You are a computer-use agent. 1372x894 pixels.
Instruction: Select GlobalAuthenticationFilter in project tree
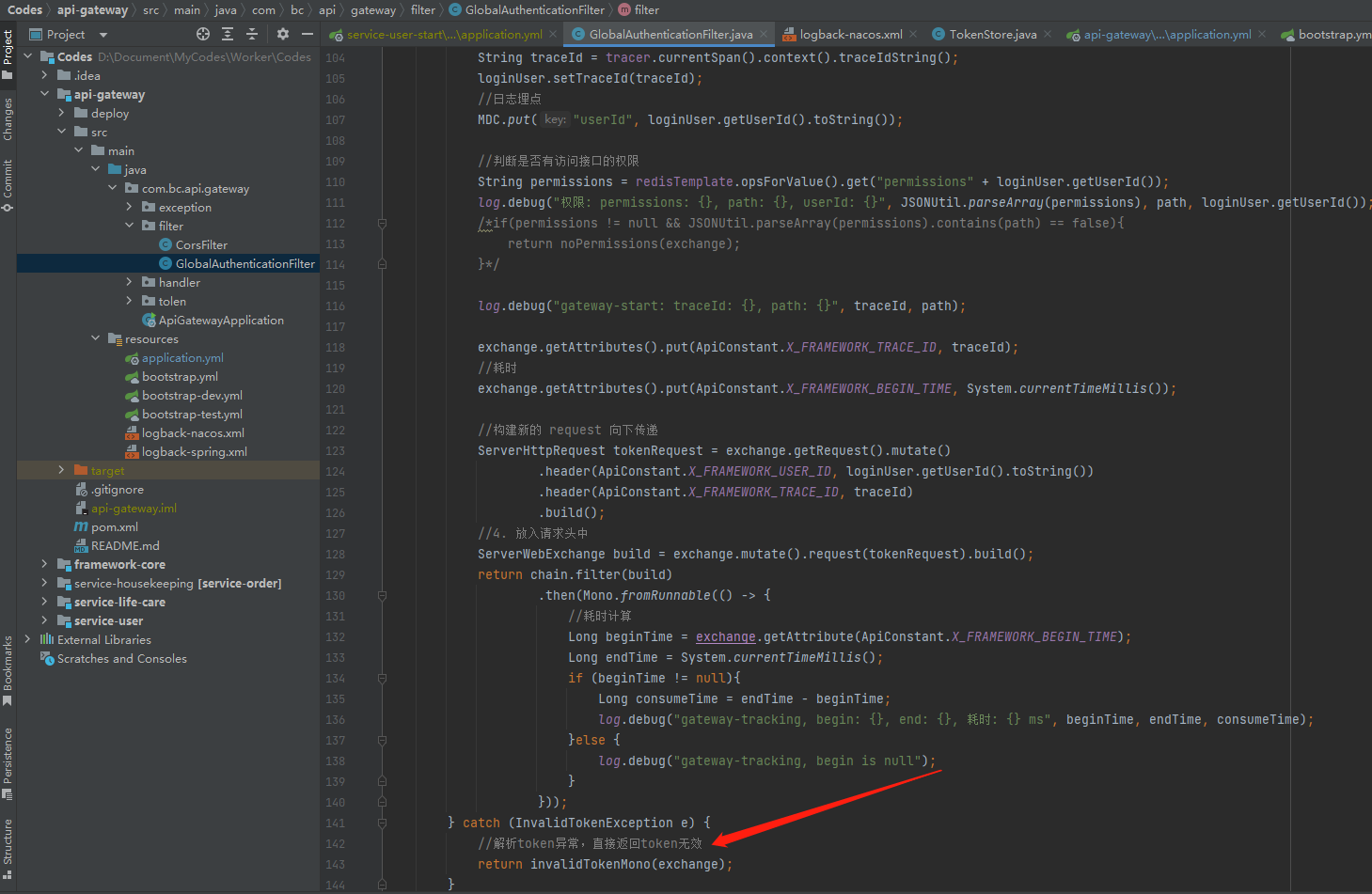pyautogui.click(x=244, y=263)
